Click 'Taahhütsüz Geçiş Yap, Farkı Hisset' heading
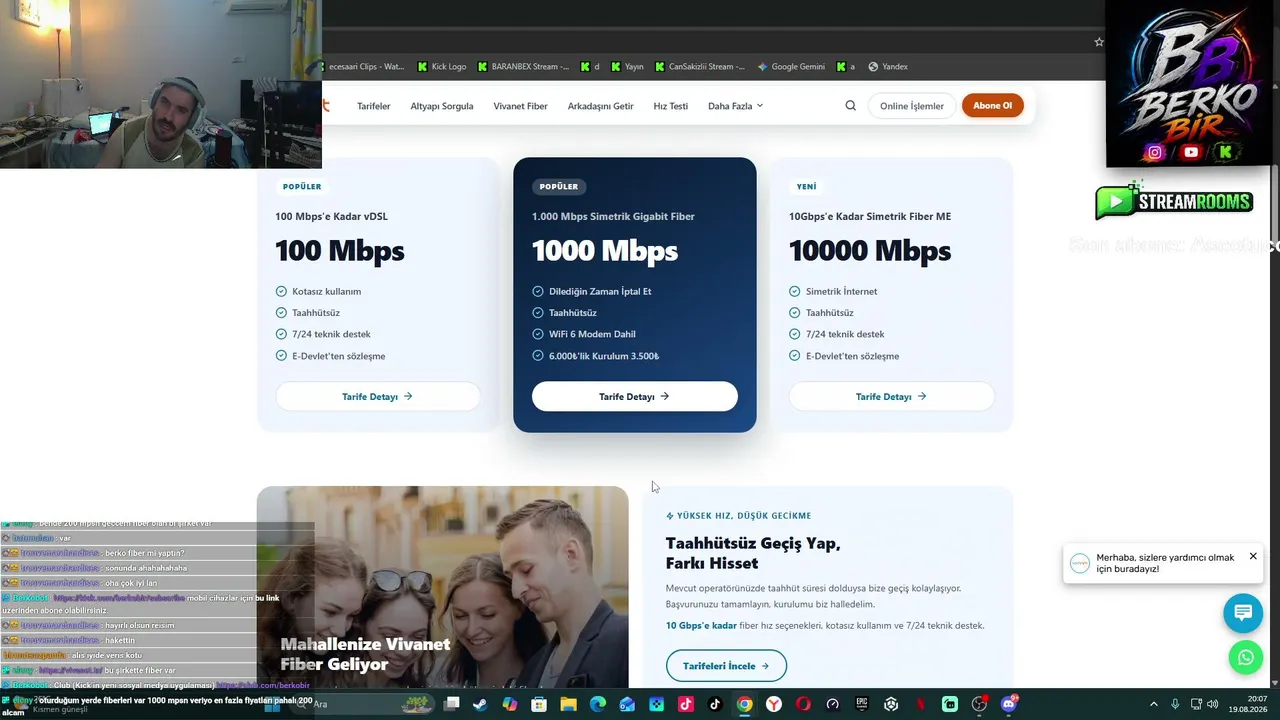This screenshot has width=1280, height=720. click(x=753, y=553)
